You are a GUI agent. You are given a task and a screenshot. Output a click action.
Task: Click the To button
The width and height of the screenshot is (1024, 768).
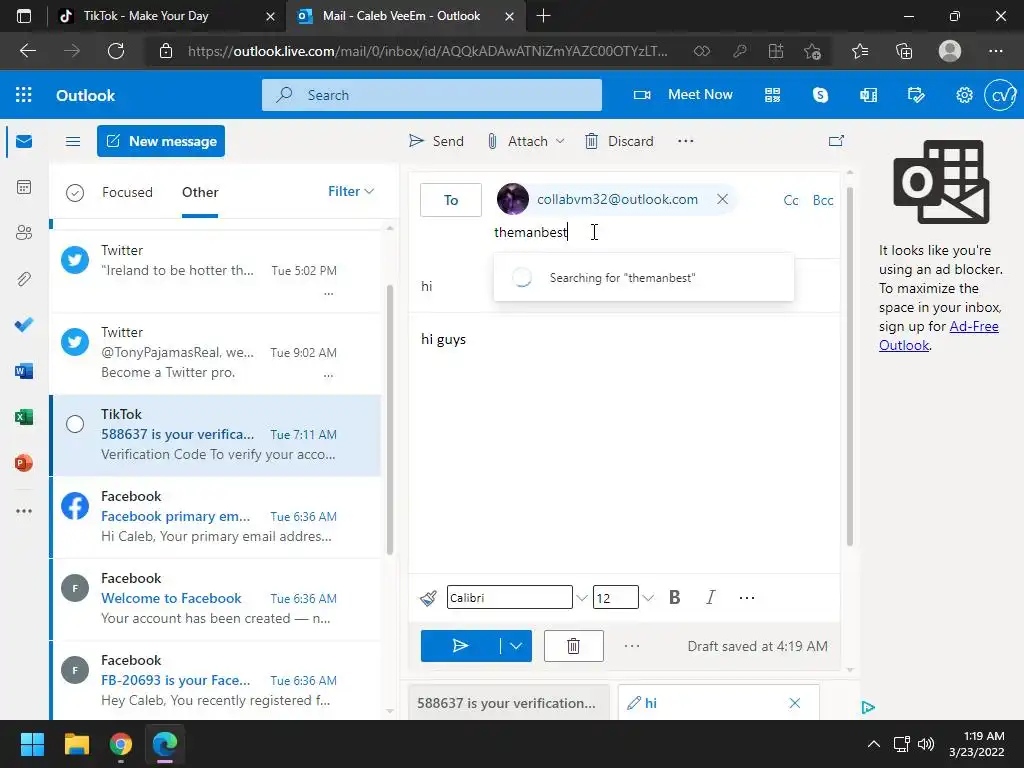(451, 200)
